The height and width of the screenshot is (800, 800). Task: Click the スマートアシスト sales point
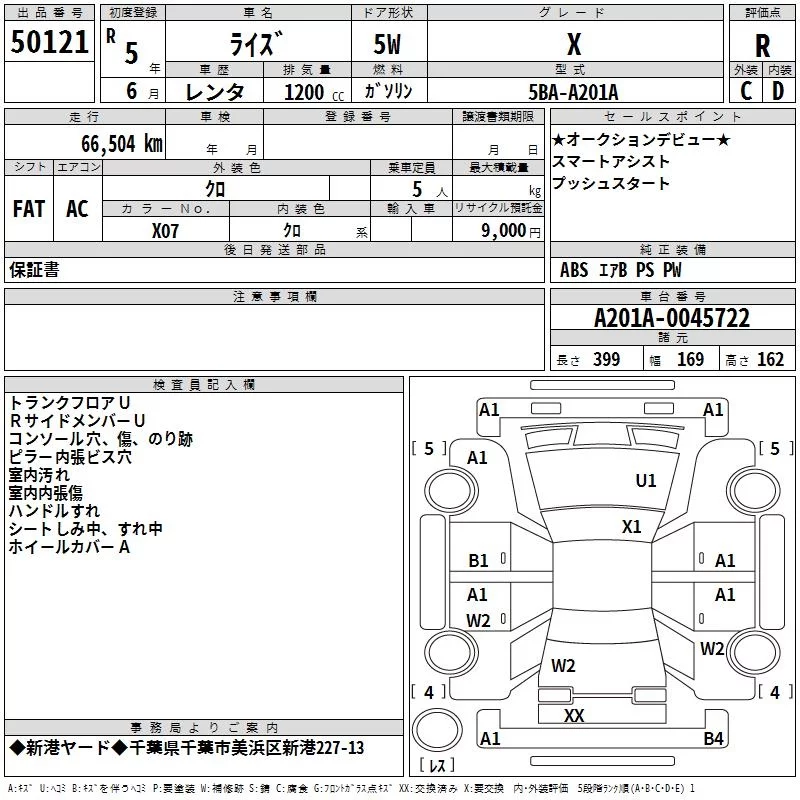coord(611,161)
